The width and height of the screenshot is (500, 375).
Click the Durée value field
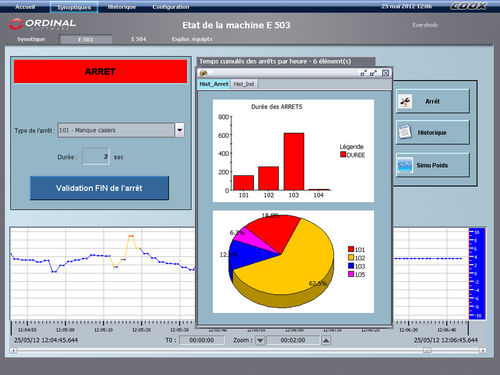click(96, 157)
